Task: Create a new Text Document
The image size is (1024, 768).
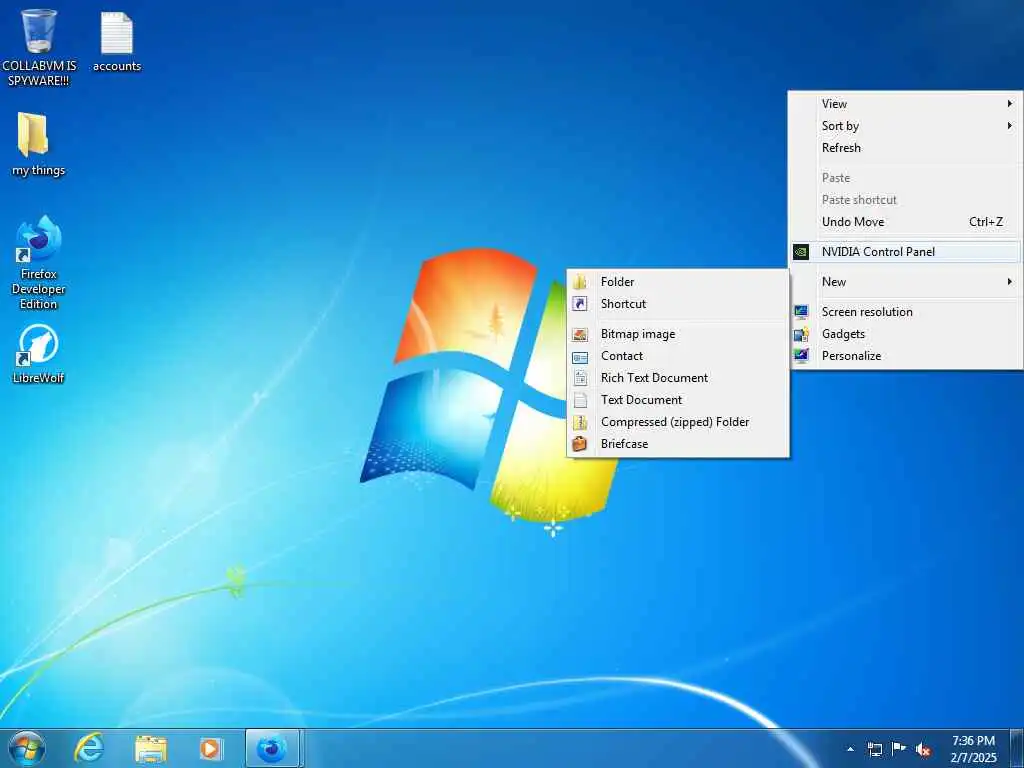Action: point(678,400)
